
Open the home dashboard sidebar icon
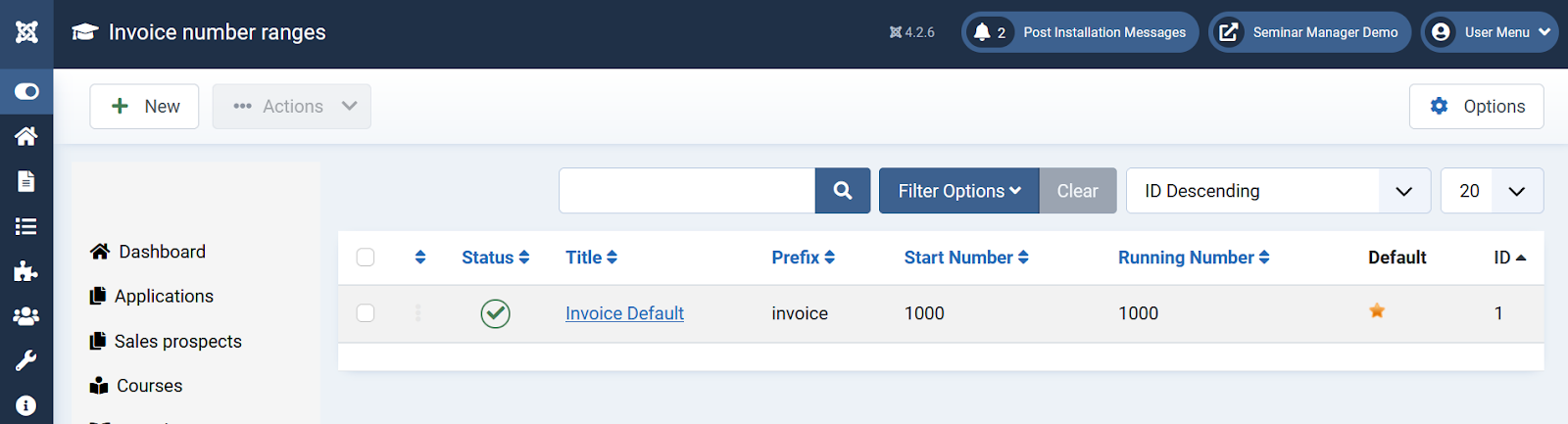coord(26,136)
